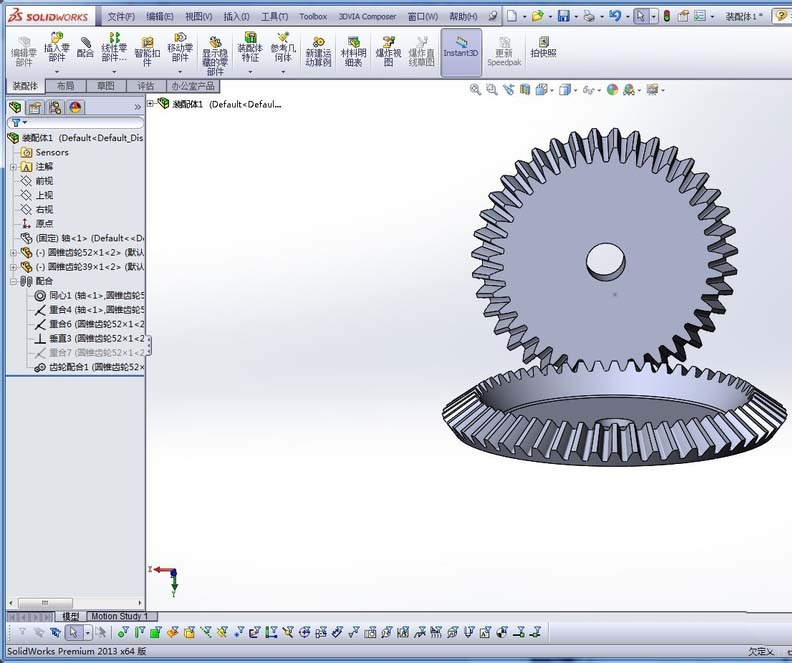Click Insert Components icon
The image size is (792, 663).
(57, 47)
